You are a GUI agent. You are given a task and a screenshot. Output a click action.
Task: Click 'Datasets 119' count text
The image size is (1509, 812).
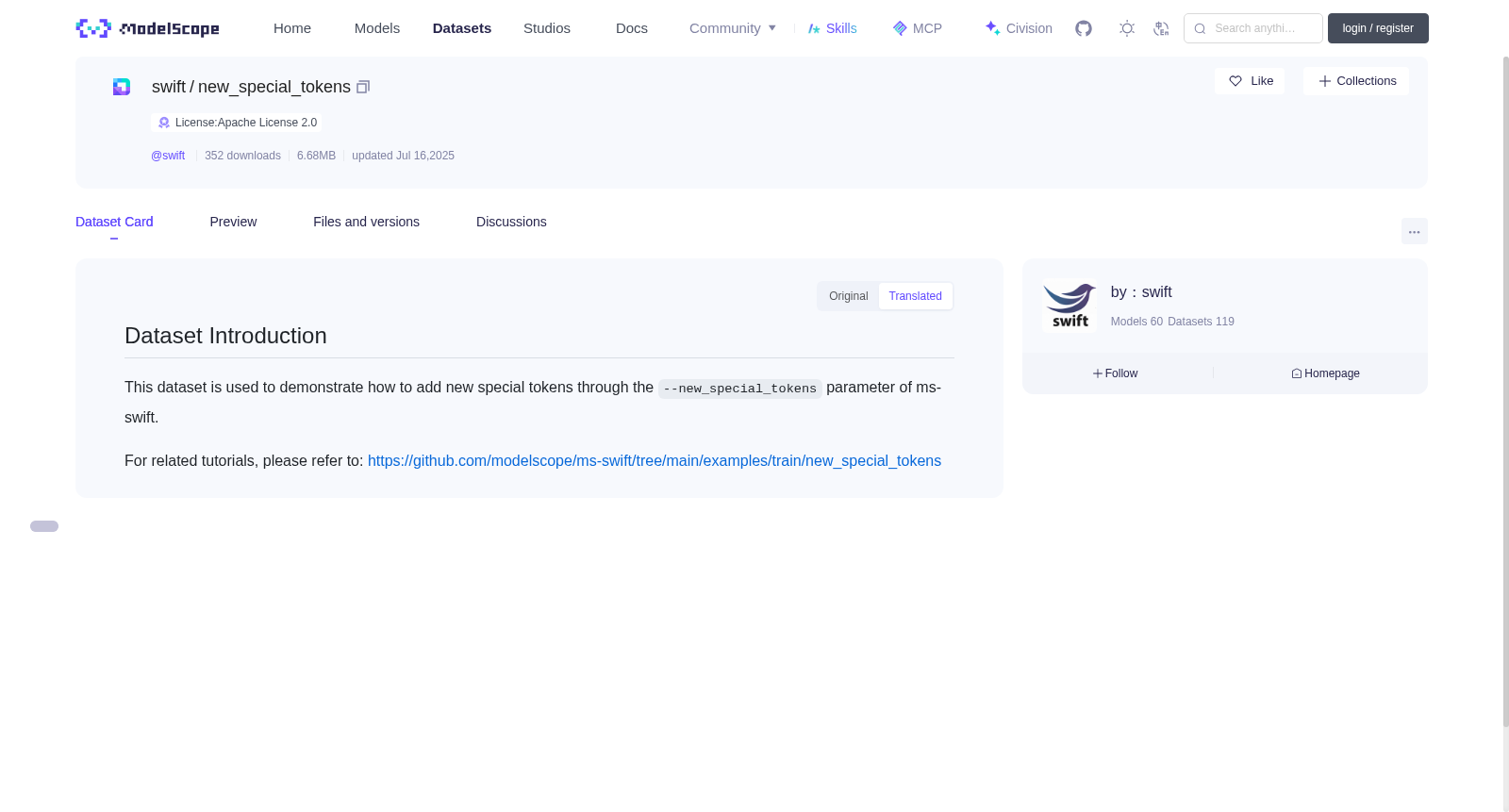point(1201,322)
